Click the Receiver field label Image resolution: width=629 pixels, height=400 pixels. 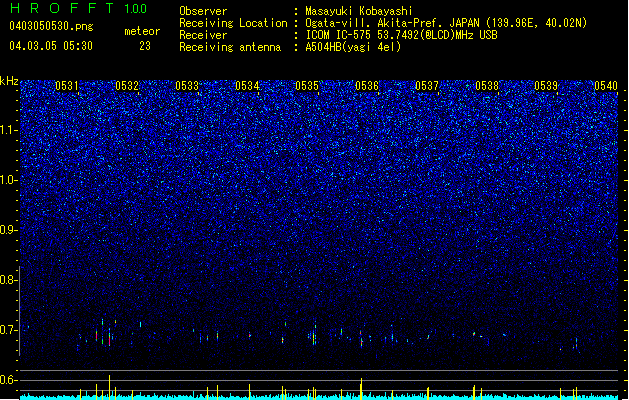point(203,35)
